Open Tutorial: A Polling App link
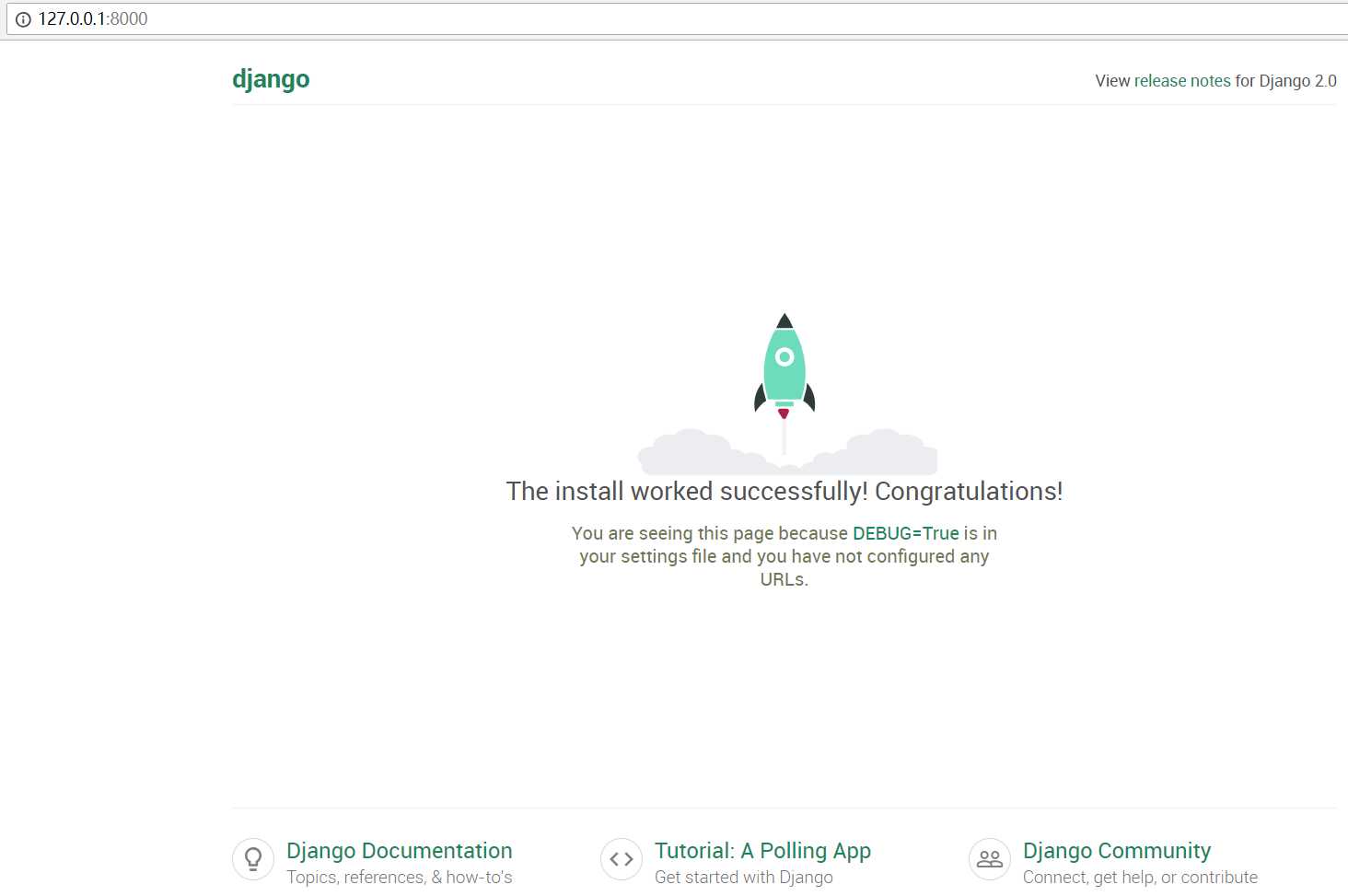Screen dimensions: 1348x896 [762, 851]
